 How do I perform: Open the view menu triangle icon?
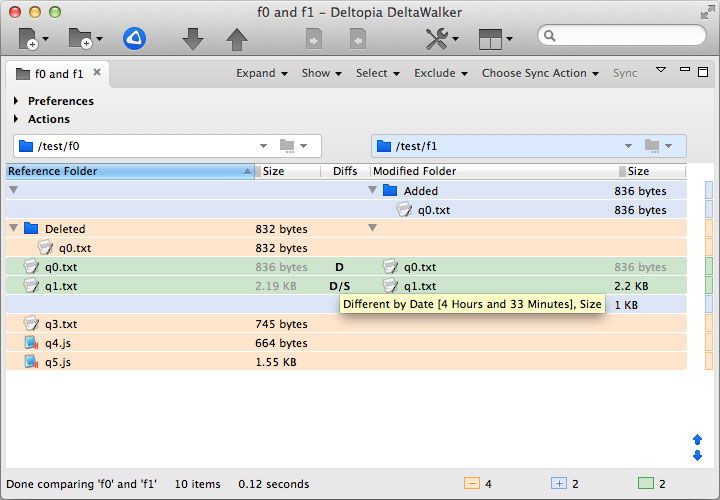[x=661, y=70]
